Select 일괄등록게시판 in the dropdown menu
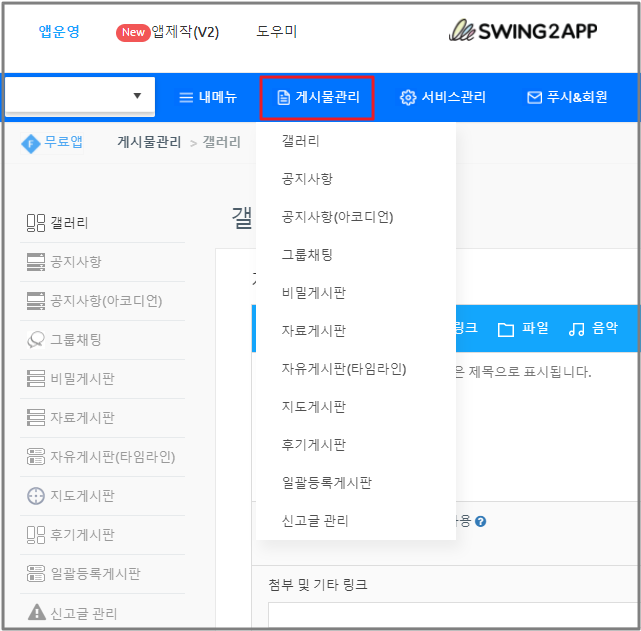The image size is (641, 631). coord(327,483)
